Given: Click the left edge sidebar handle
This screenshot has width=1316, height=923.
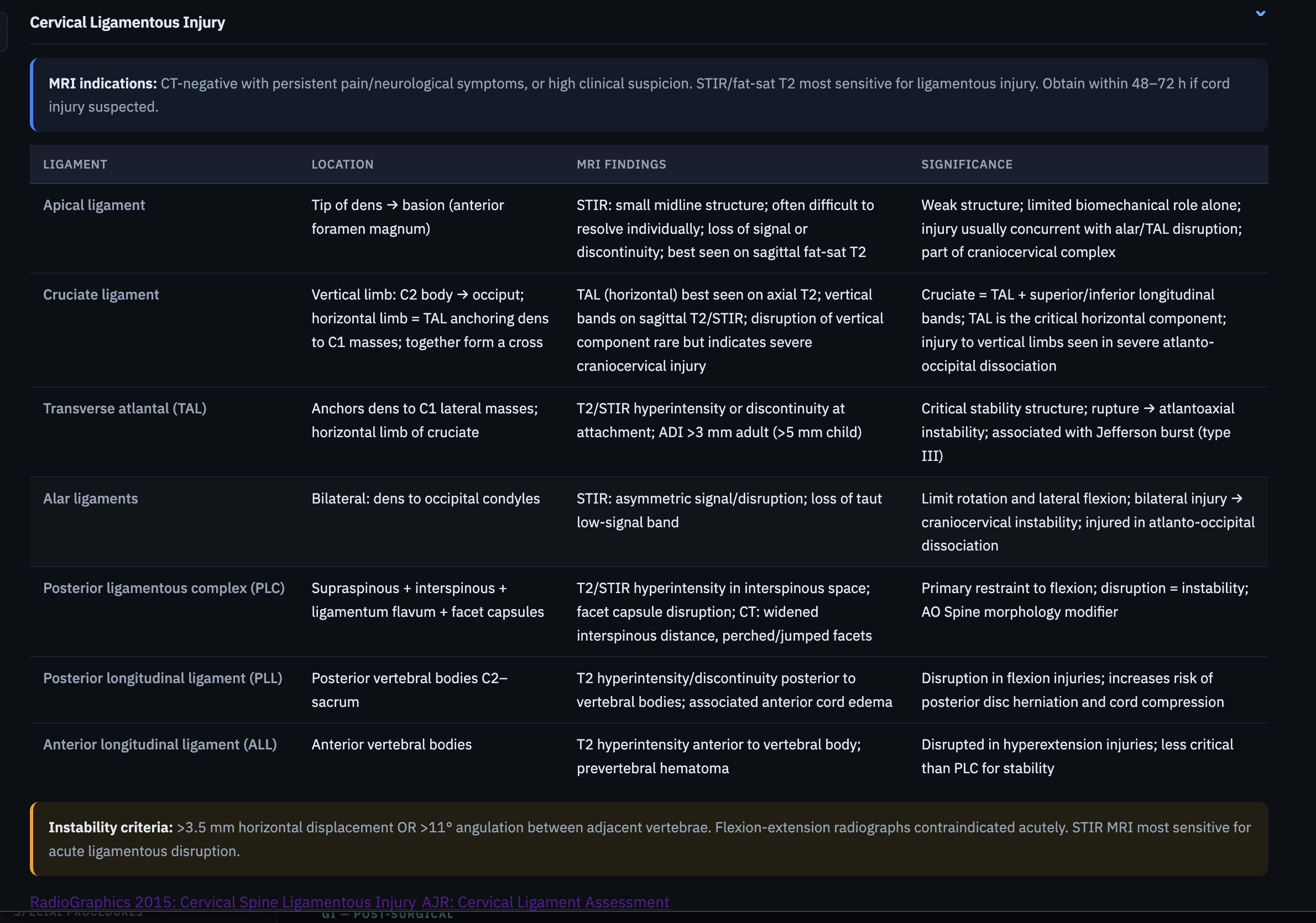Looking at the screenshot, I should coord(3,32).
